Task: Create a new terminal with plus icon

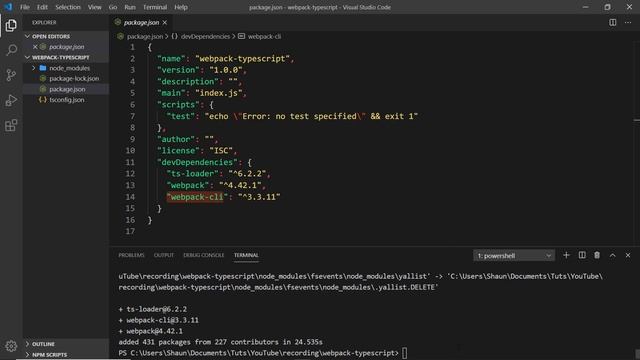Action: pos(566,255)
